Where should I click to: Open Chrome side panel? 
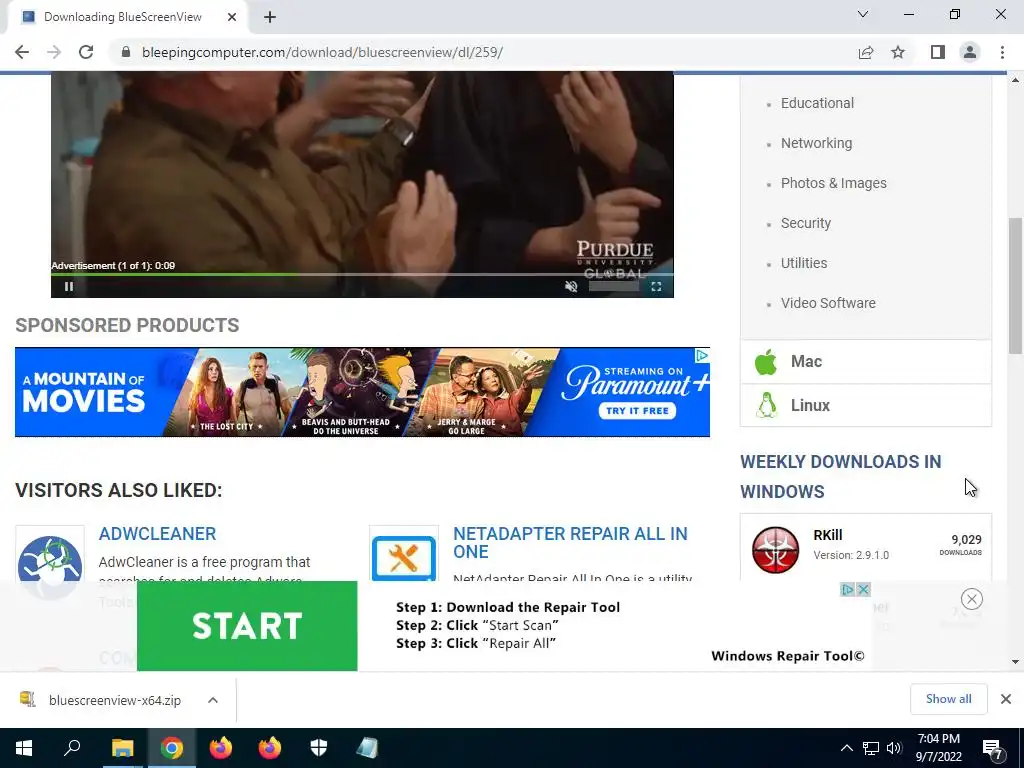click(x=938, y=52)
